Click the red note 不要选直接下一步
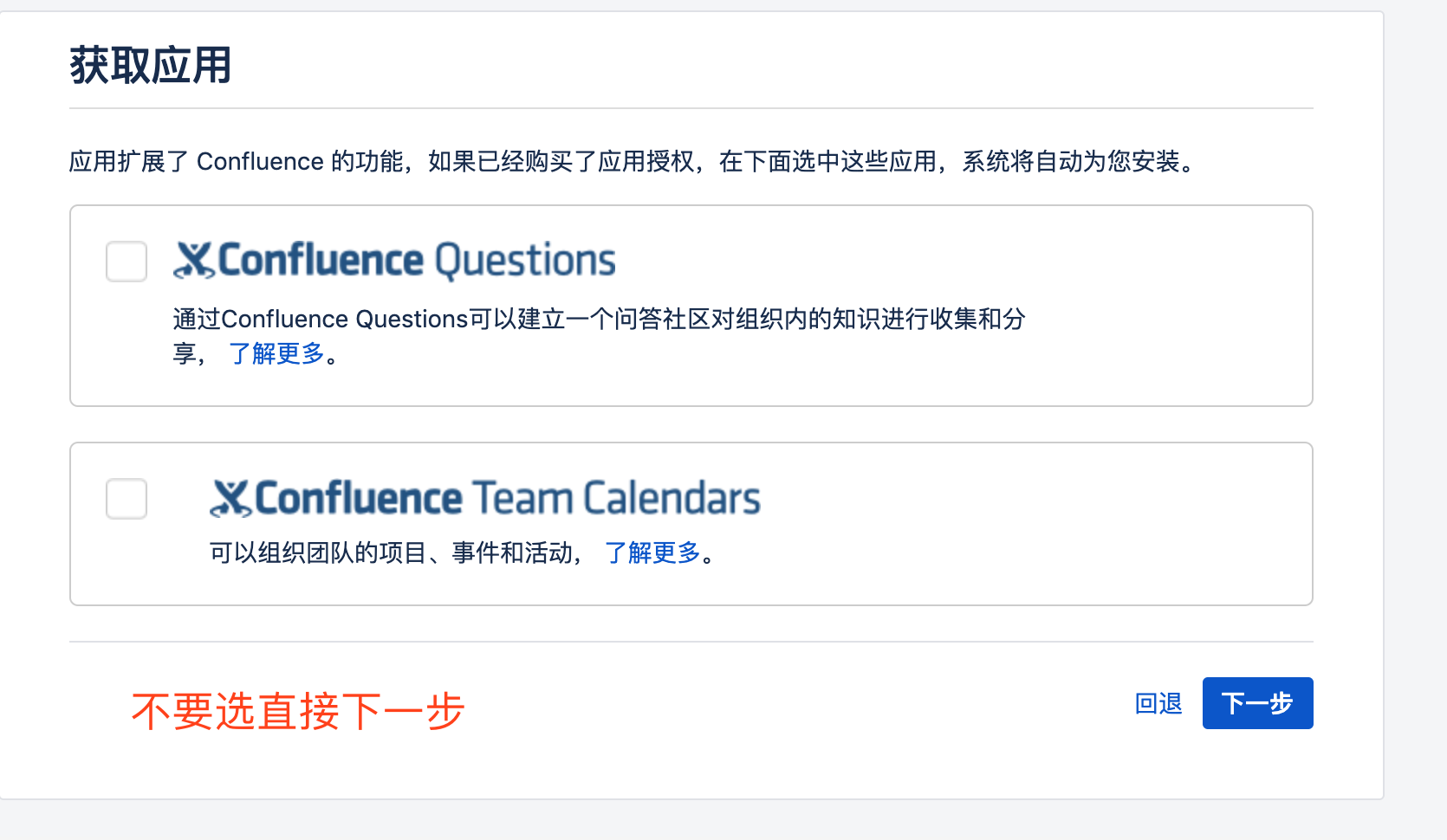 [298, 712]
